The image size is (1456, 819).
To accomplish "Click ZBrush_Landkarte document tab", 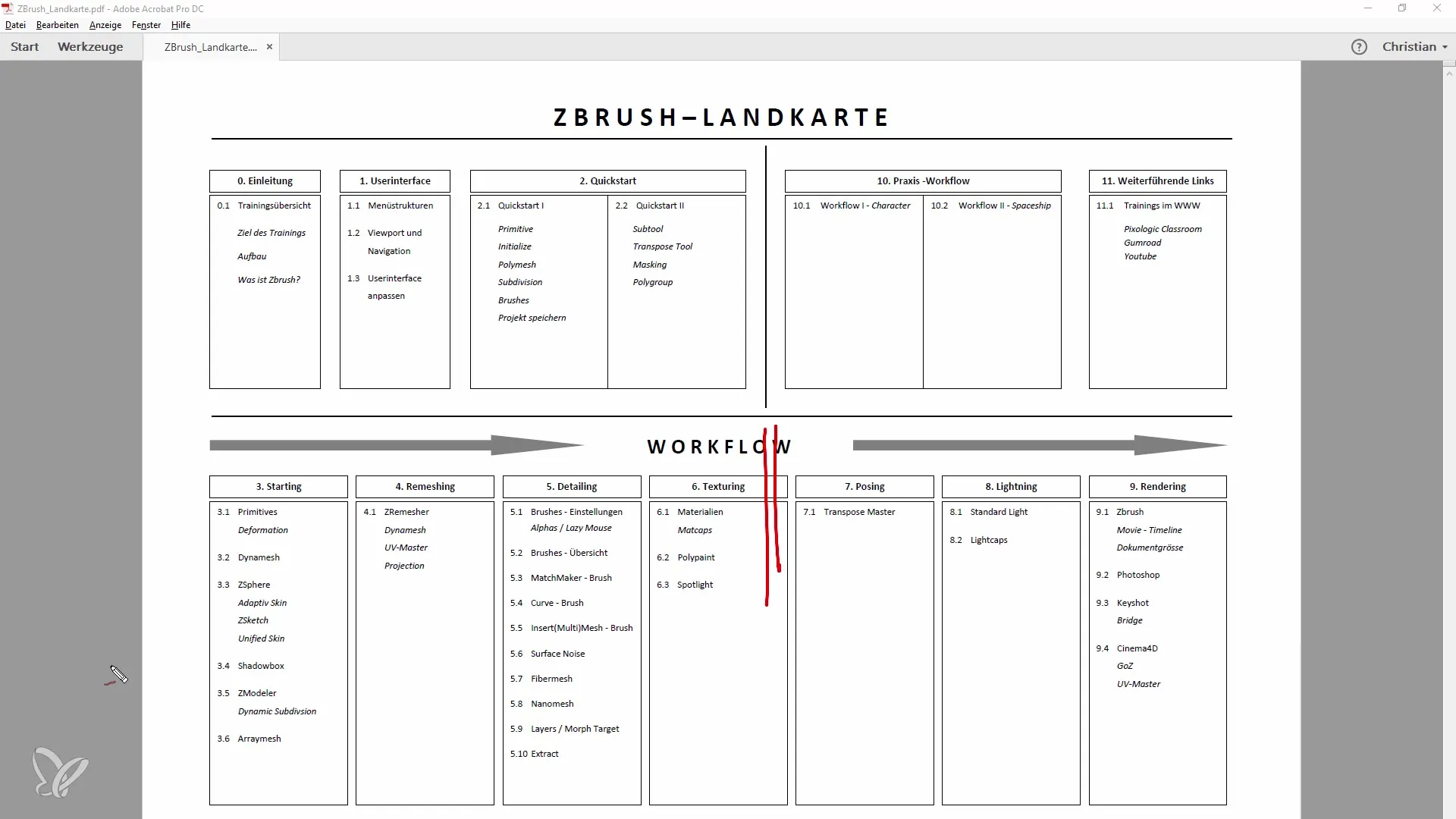I will (x=209, y=46).
